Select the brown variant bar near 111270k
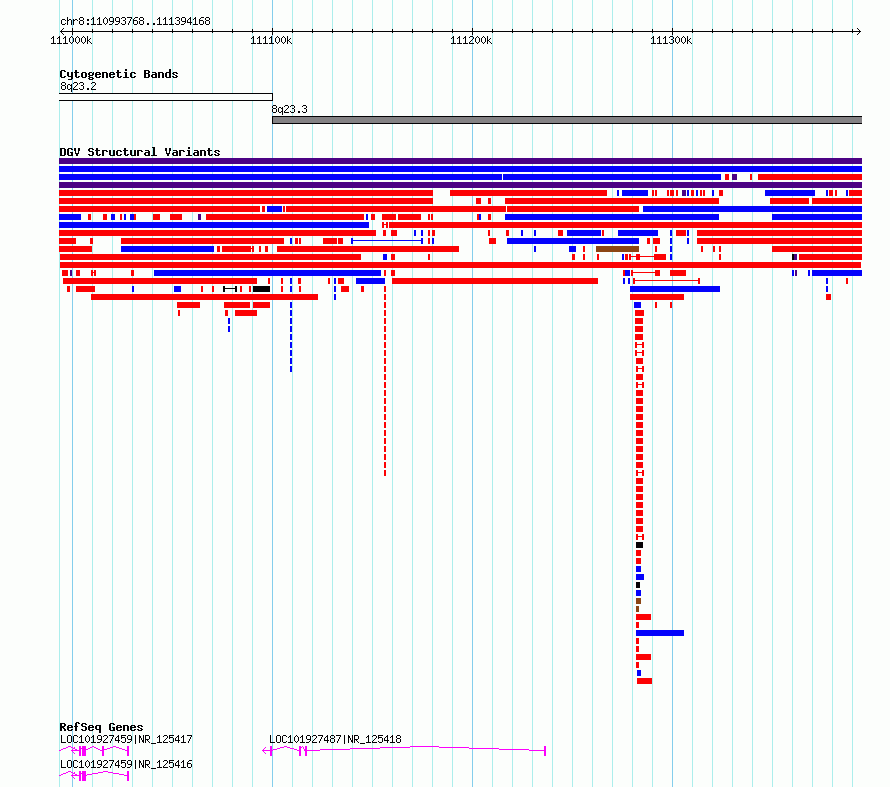 click(618, 249)
